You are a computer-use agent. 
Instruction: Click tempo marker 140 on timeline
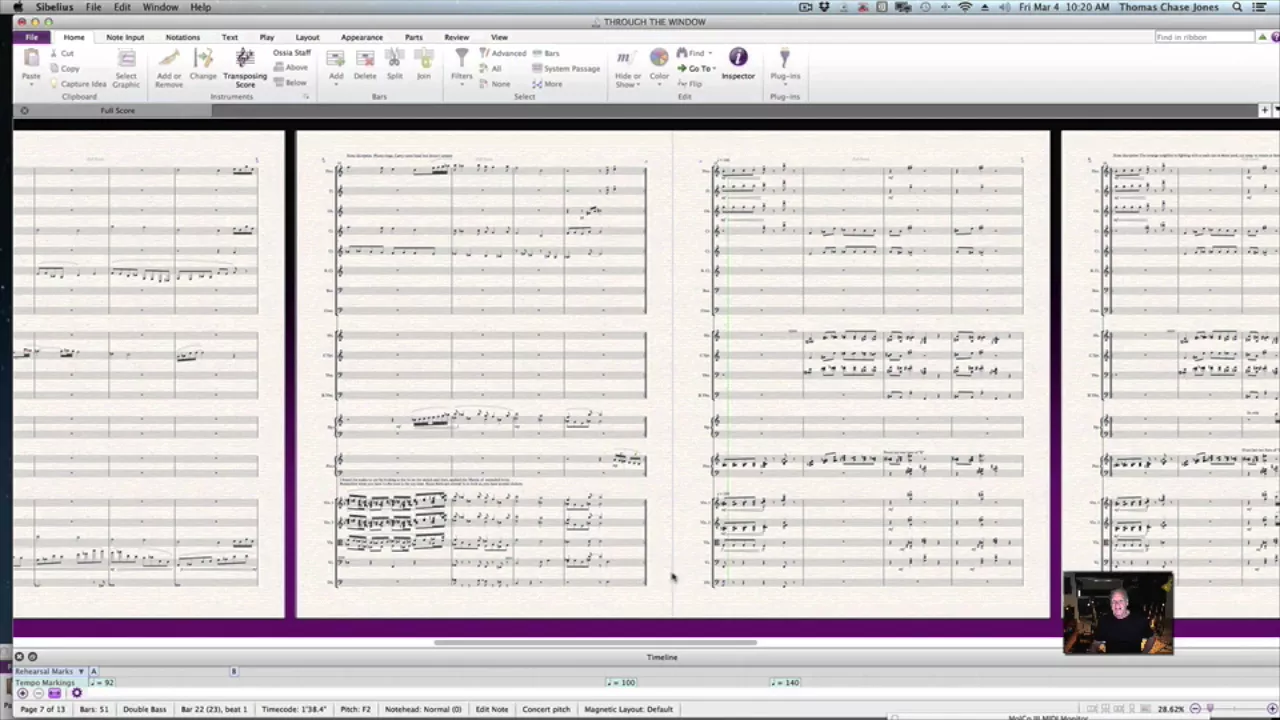click(784, 682)
